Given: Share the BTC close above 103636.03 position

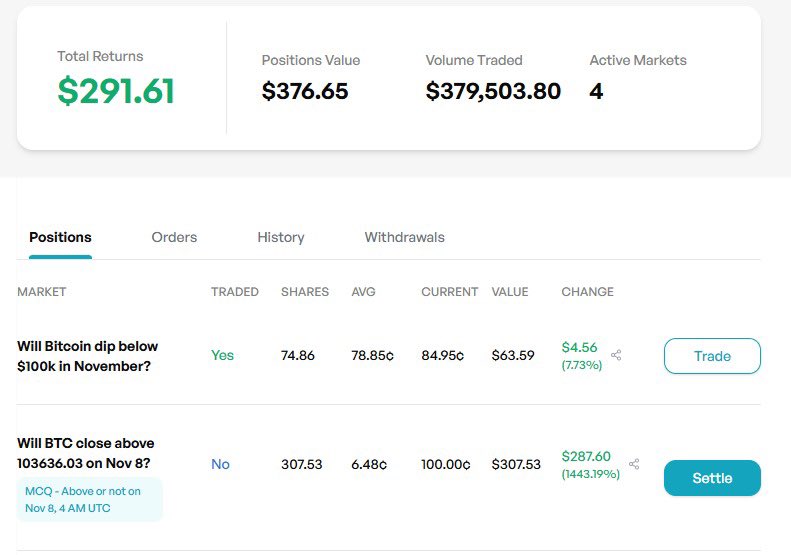Looking at the screenshot, I should coord(634,464).
